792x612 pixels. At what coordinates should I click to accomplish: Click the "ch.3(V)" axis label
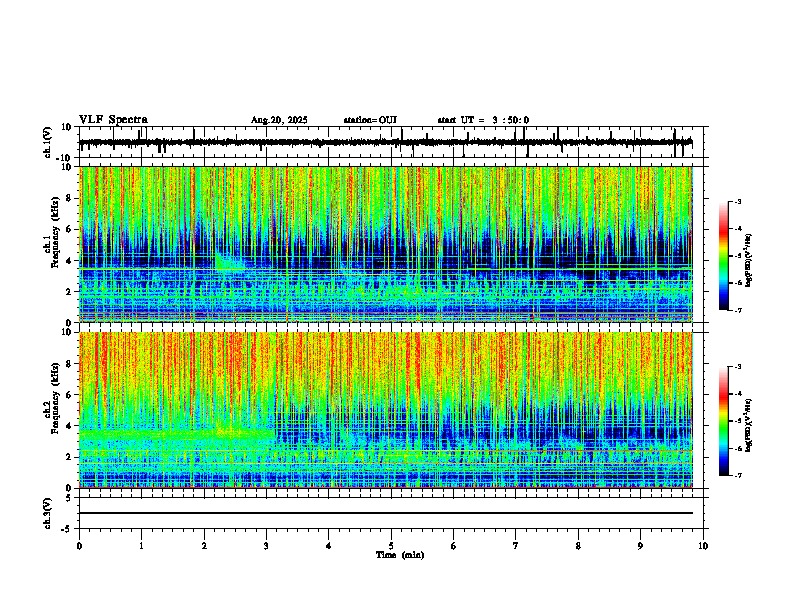tap(48, 513)
